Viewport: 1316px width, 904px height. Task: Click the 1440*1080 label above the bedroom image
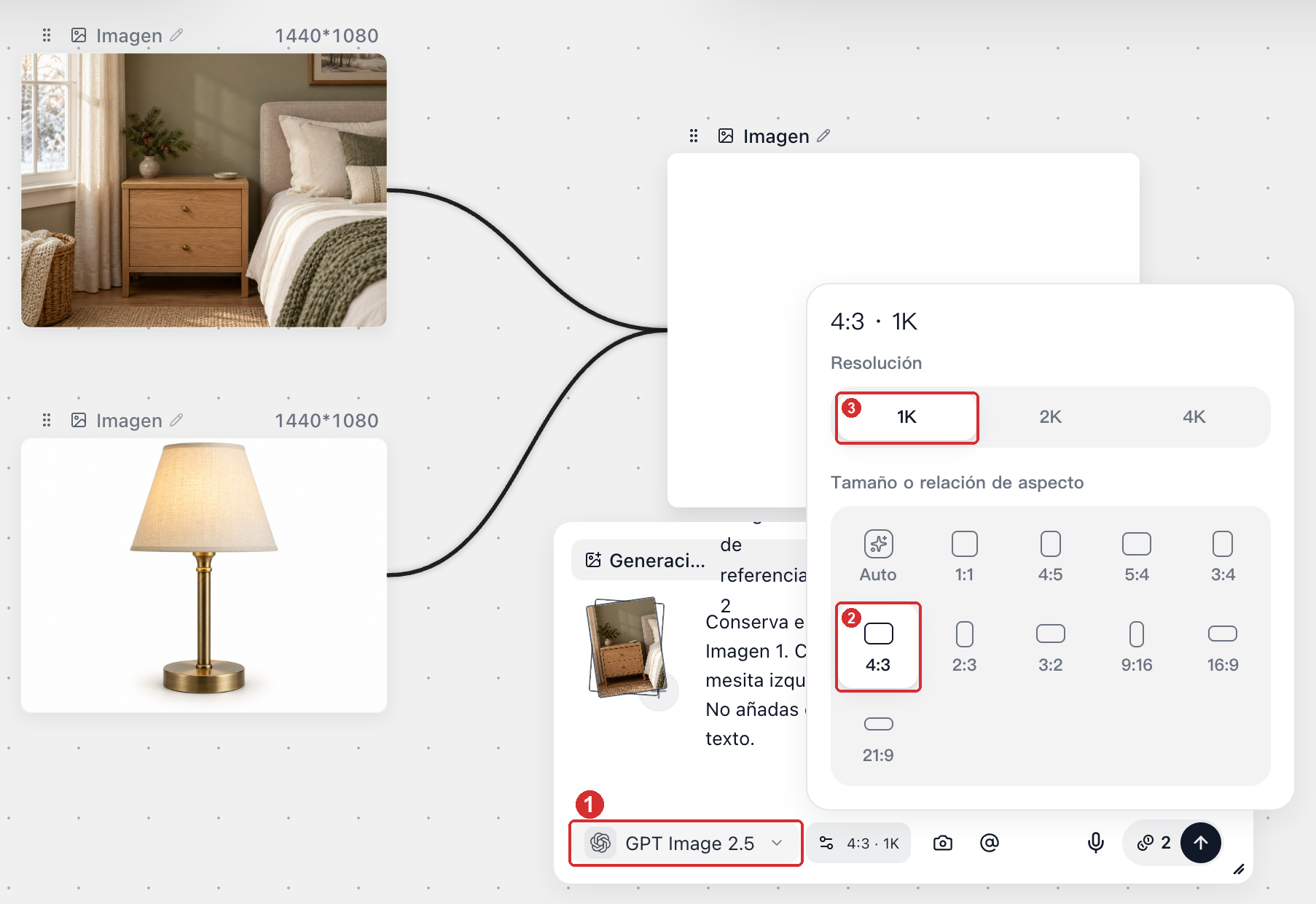326,36
